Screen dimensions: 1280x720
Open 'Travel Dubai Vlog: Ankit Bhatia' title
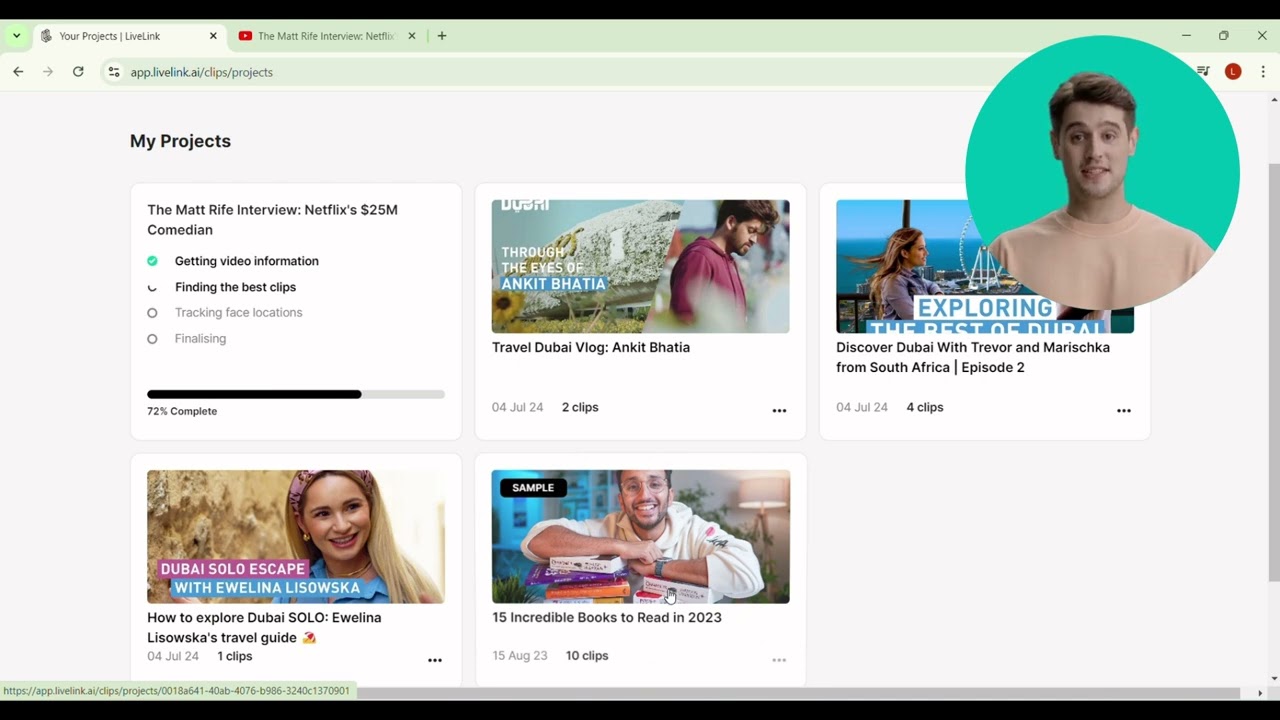pyautogui.click(x=591, y=347)
